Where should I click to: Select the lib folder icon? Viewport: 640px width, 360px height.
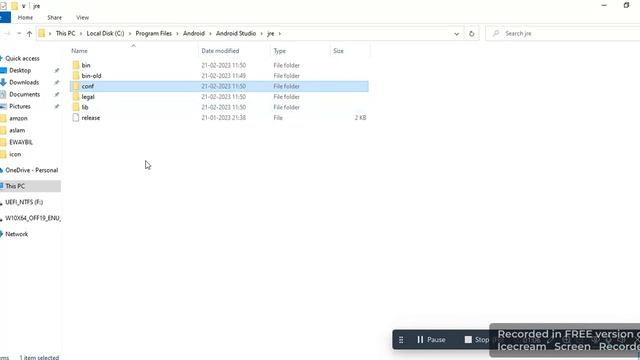click(76, 107)
